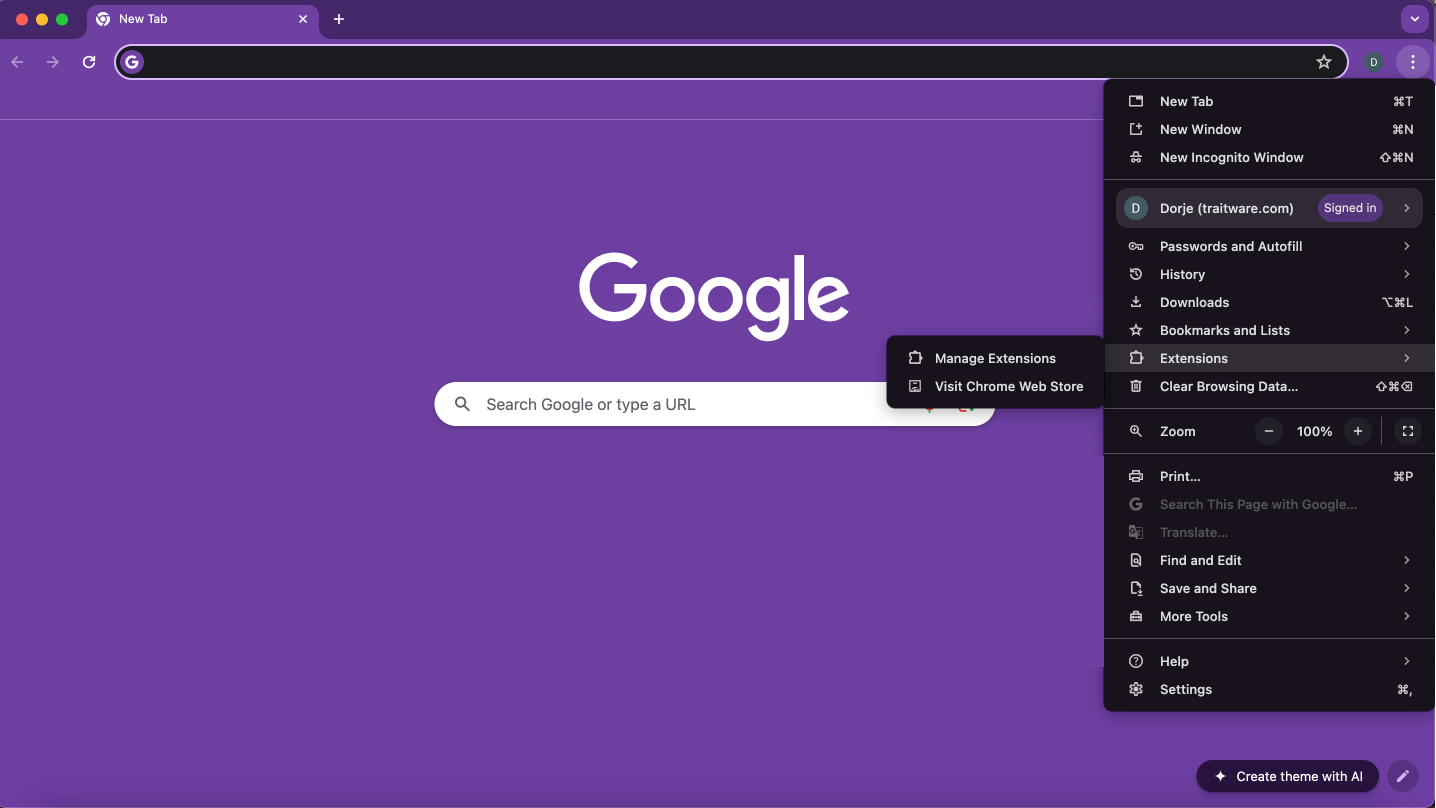Open Downloads from the menu

click(x=1269, y=302)
